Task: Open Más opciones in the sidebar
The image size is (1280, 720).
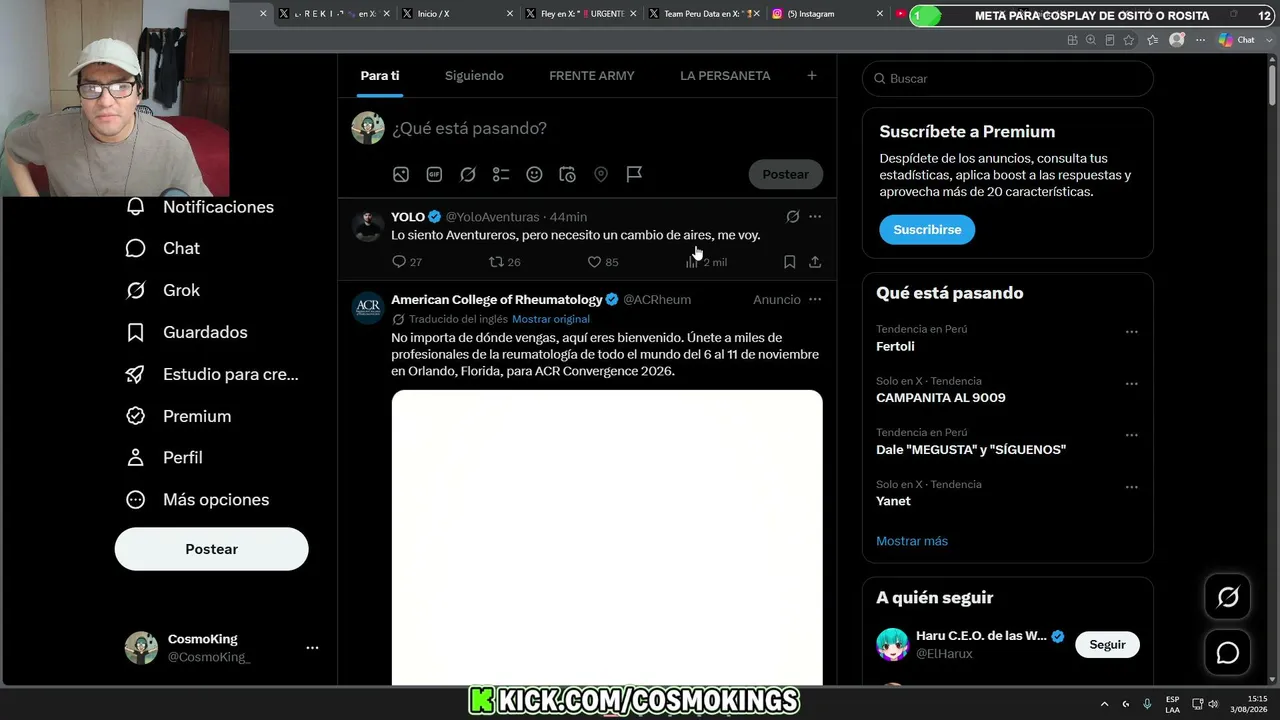Action: click(197, 499)
